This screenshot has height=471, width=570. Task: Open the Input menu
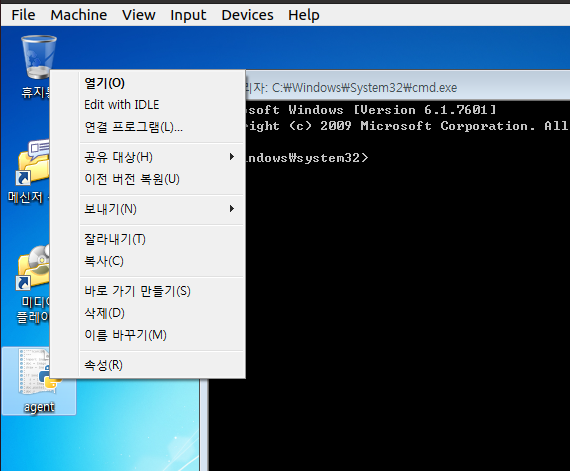point(188,15)
